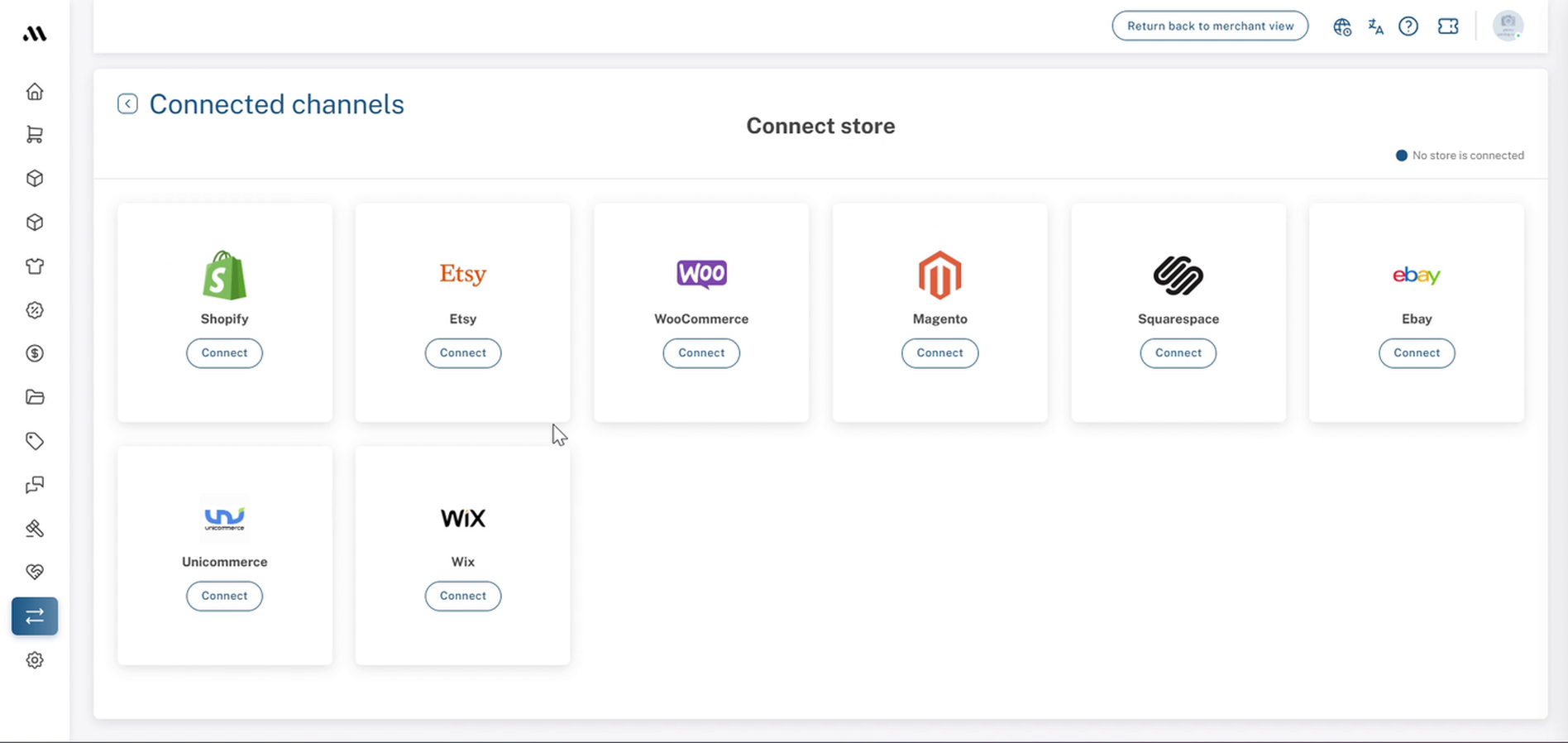Open the home icon in sidebar
Viewport: 1568px width, 743px height.
pyautogui.click(x=35, y=91)
